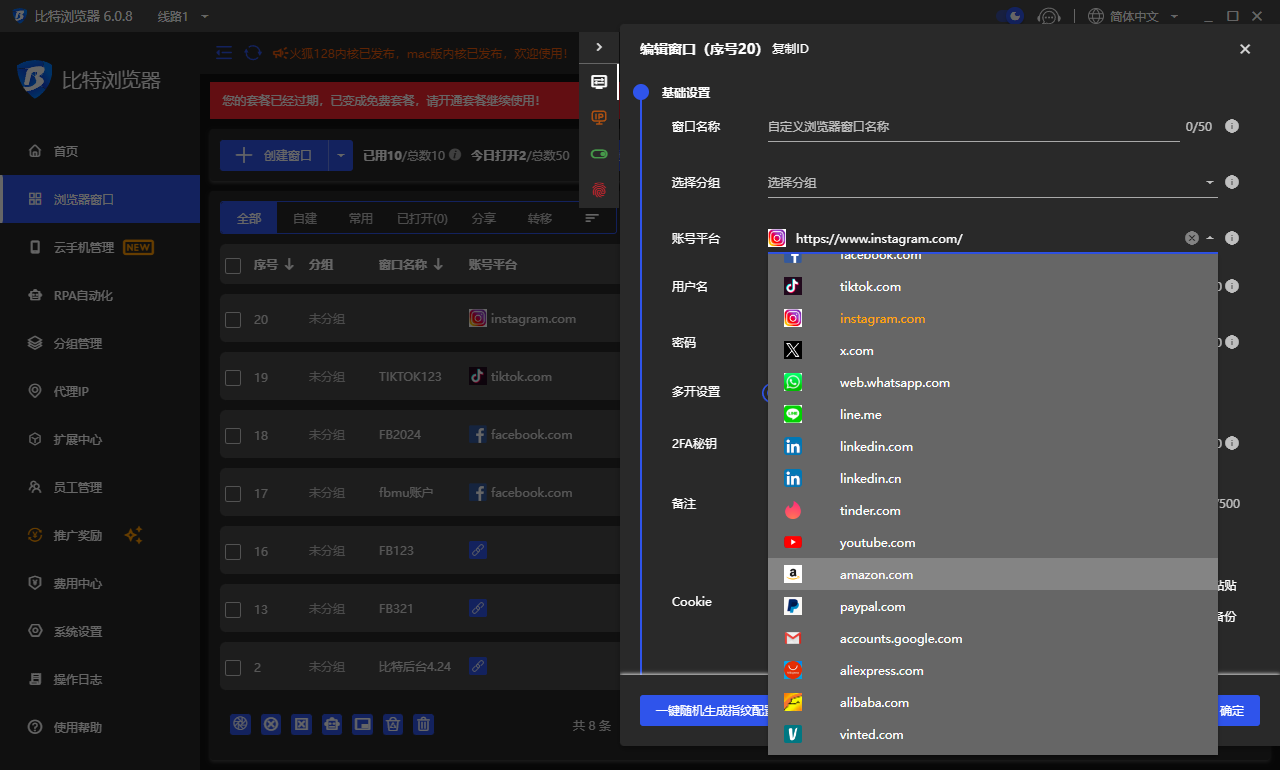
Task: Switch to the 自建 tab
Action: [x=305, y=218]
